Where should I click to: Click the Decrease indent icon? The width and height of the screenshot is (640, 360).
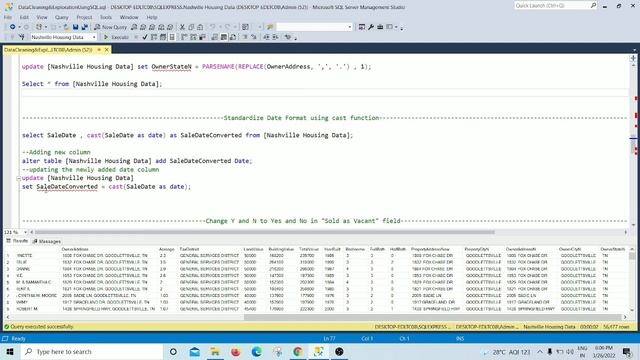[266, 37]
